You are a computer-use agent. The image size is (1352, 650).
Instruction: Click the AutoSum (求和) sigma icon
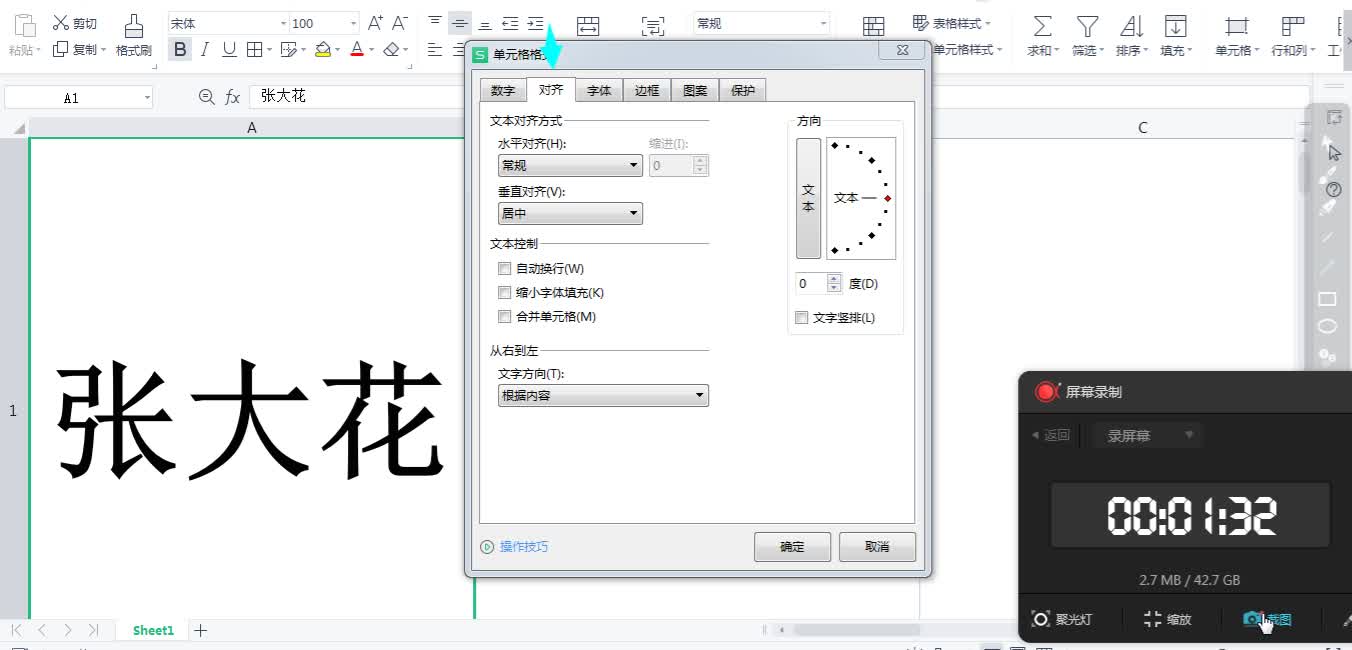[1042, 26]
